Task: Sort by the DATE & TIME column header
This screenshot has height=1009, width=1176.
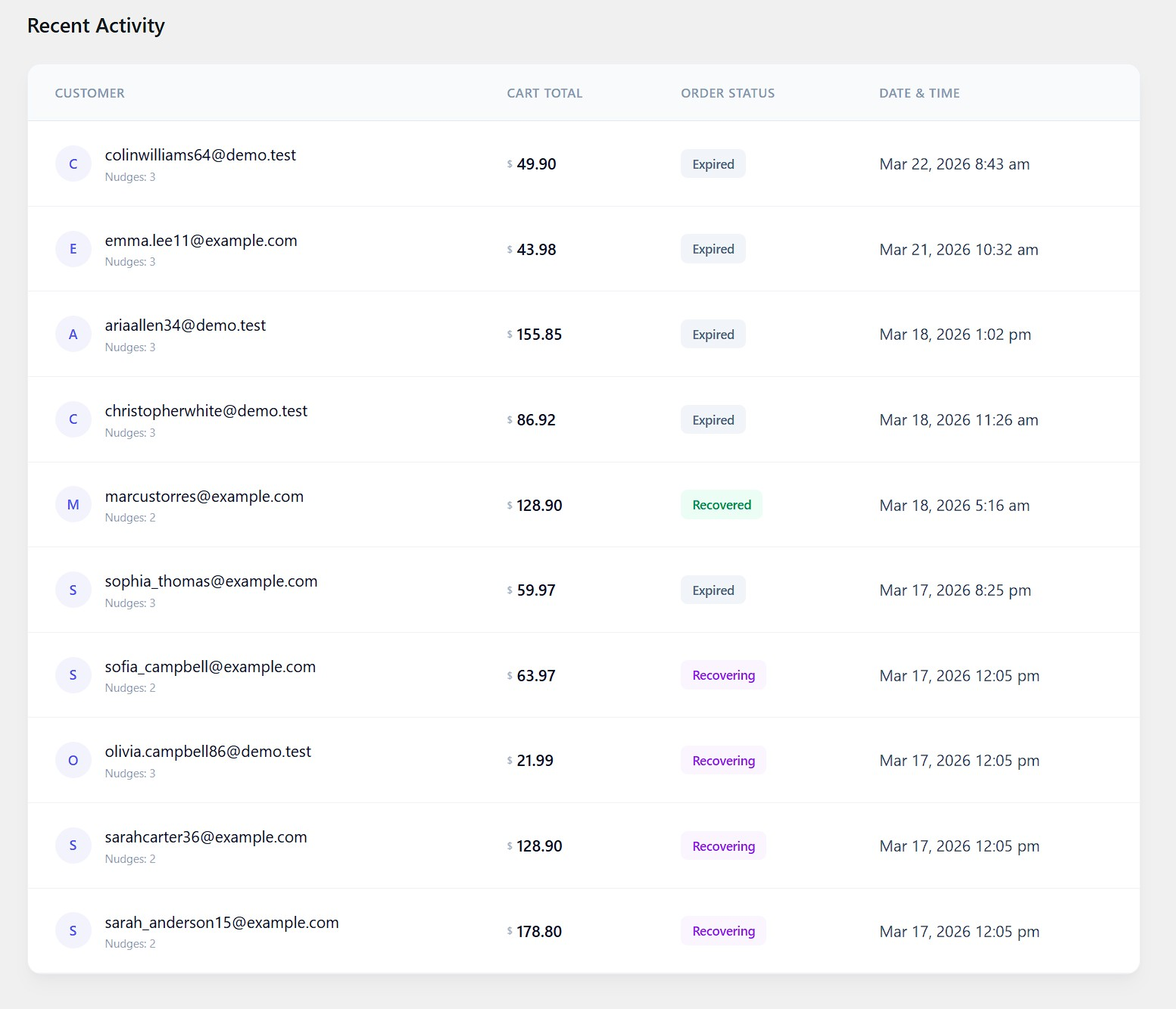Action: tap(919, 92)
